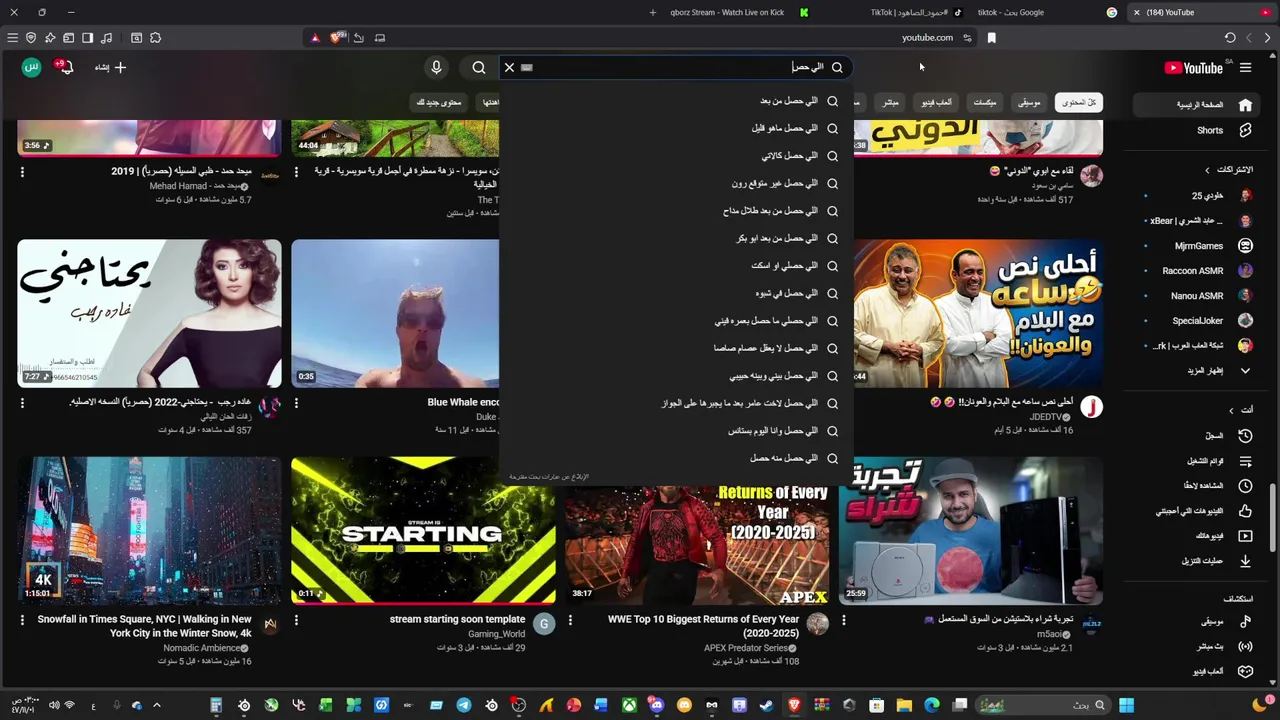Screen dimensions: 1280x720
Task: Open the on-screen keyboard icon in search box
Action: [x=527, y=68]
